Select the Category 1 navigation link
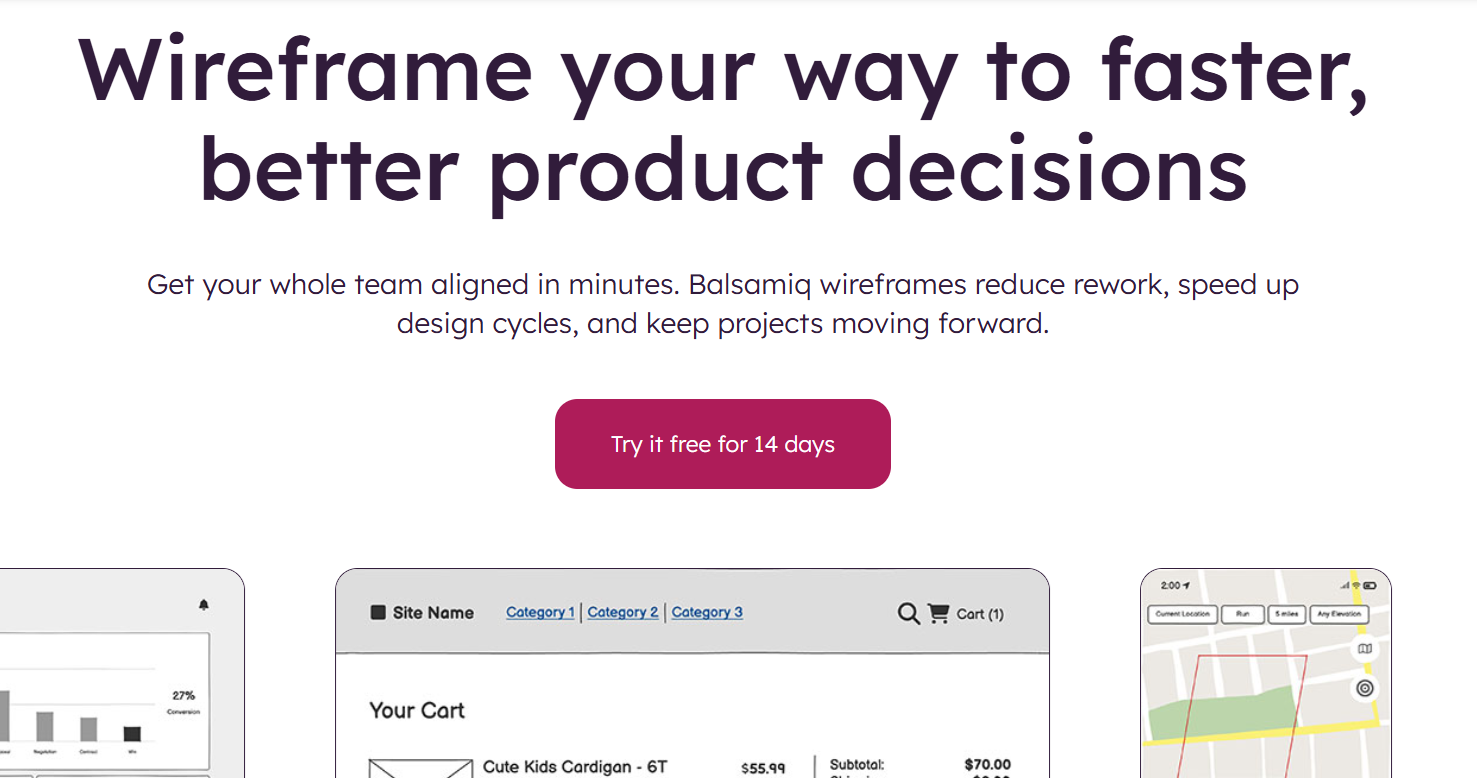This screenshot has width=1477, height=778. [x=540, y=613]
